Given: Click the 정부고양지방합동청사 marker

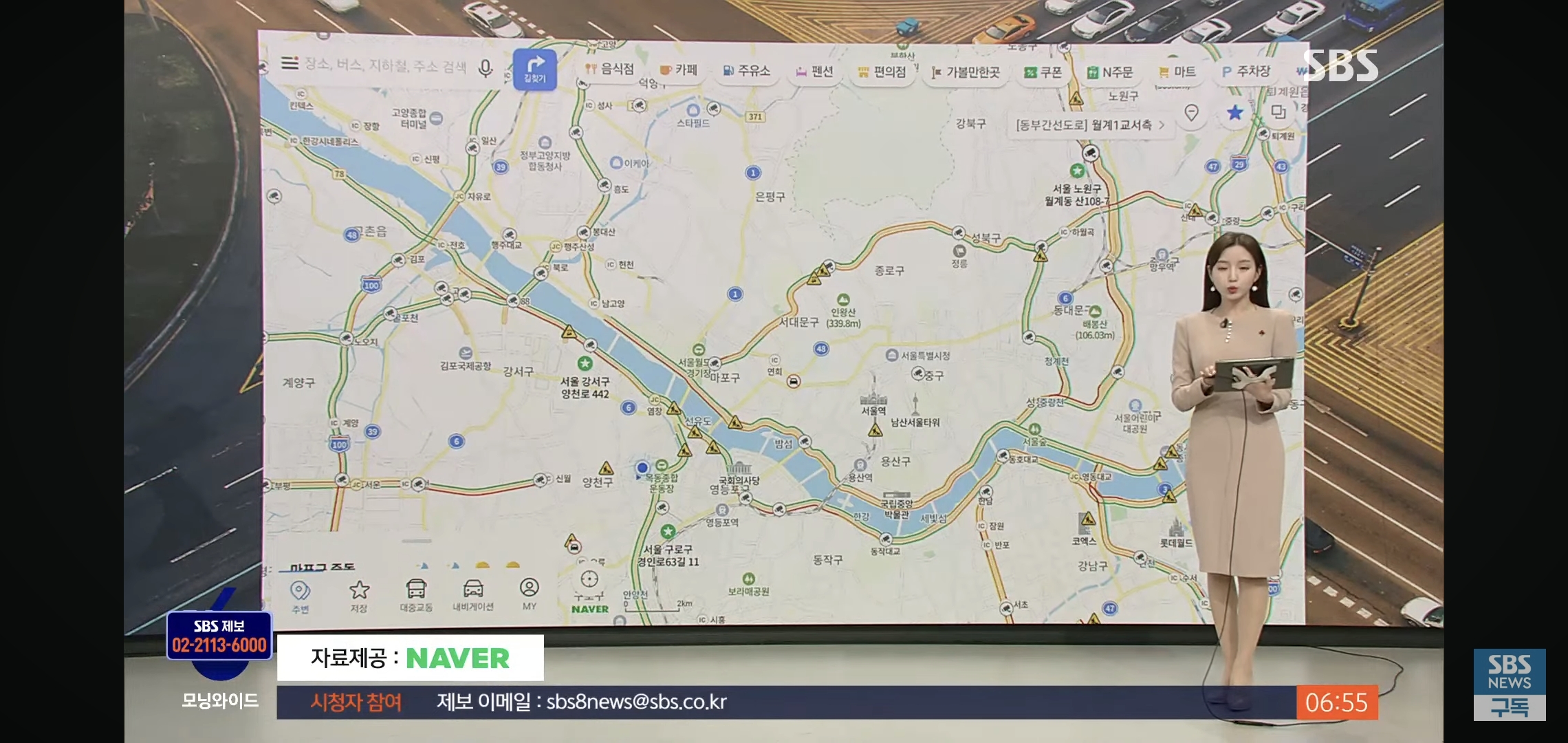Looking at the screenshot, I should (545, 142).
